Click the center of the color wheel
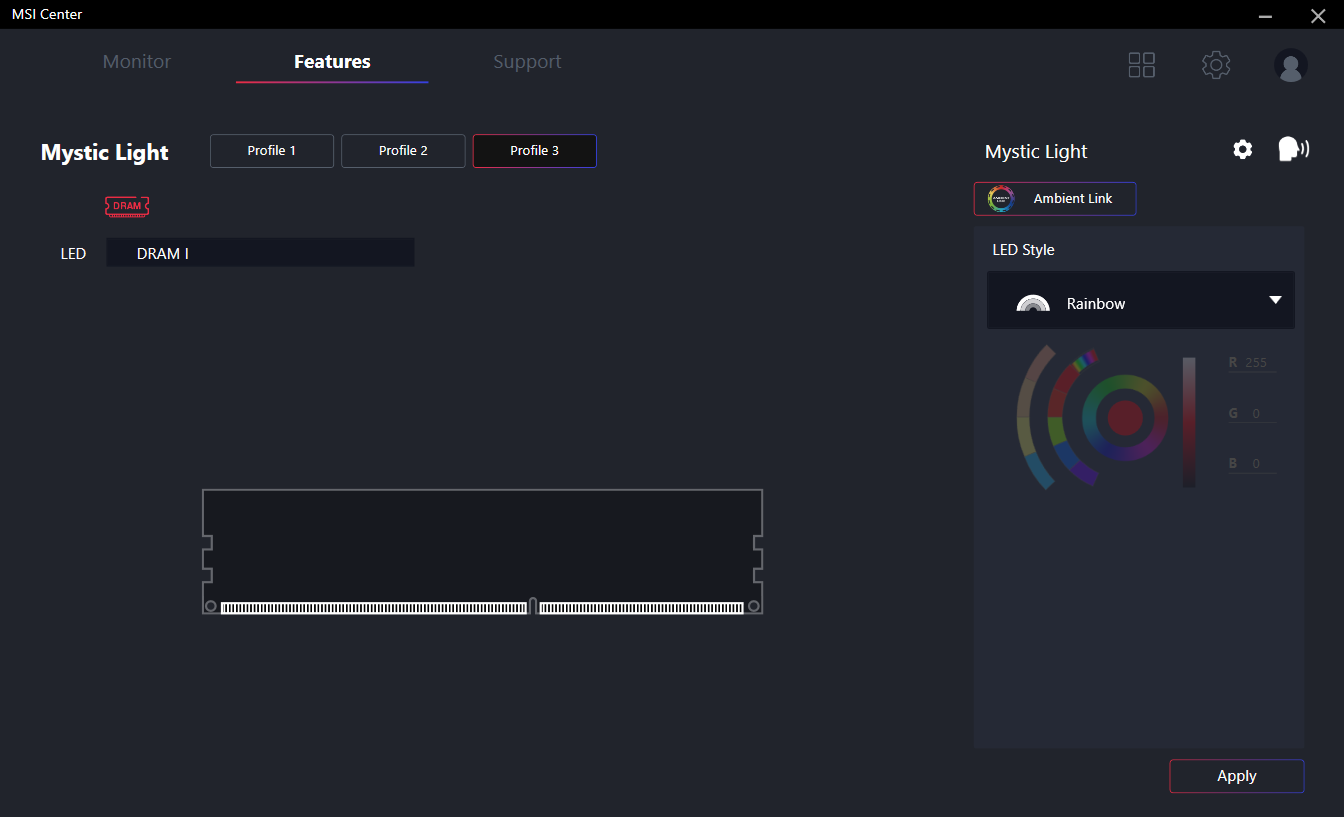 point(1125,418)
